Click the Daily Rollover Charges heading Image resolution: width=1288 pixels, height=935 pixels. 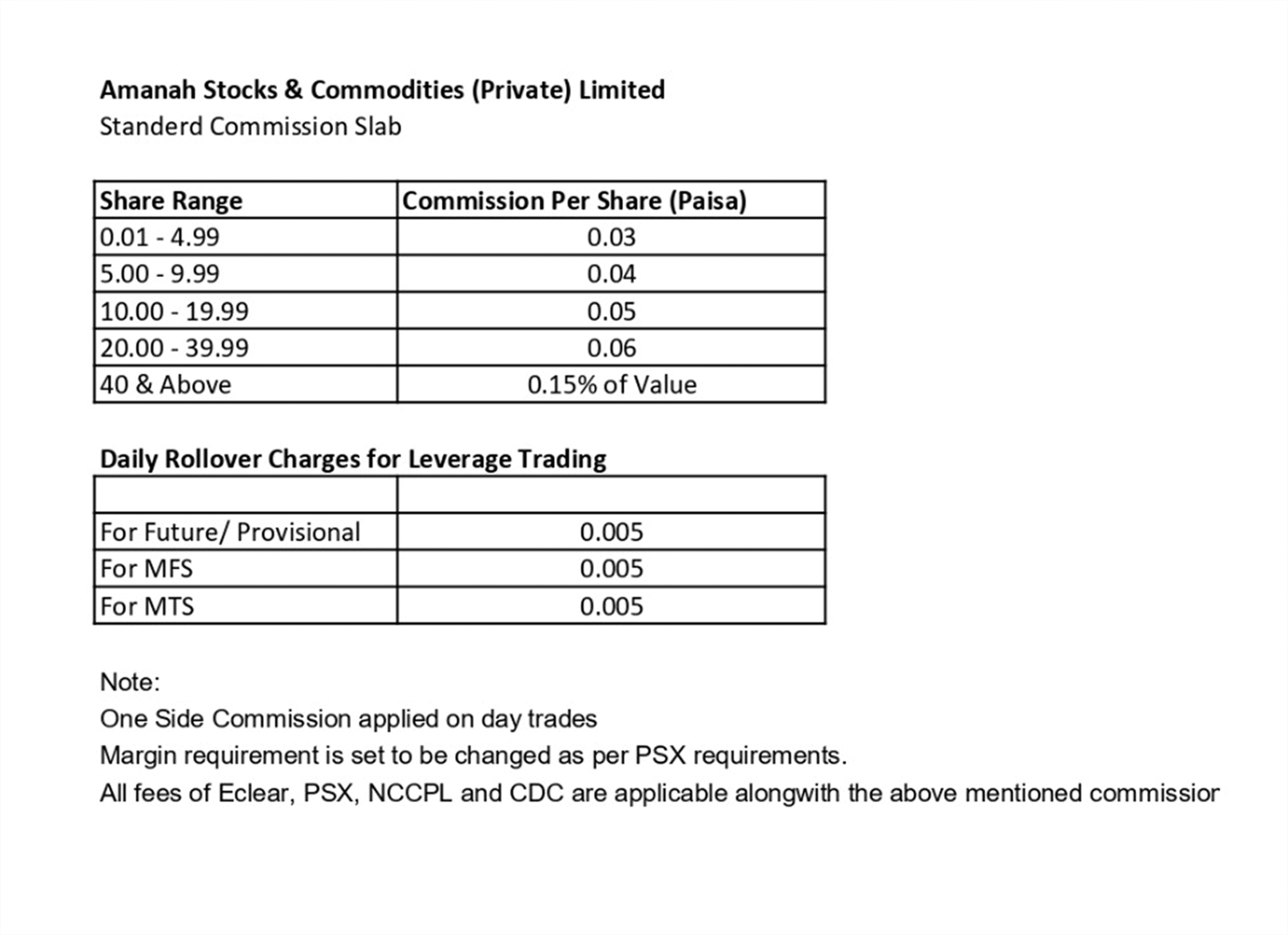coord(353,459)
